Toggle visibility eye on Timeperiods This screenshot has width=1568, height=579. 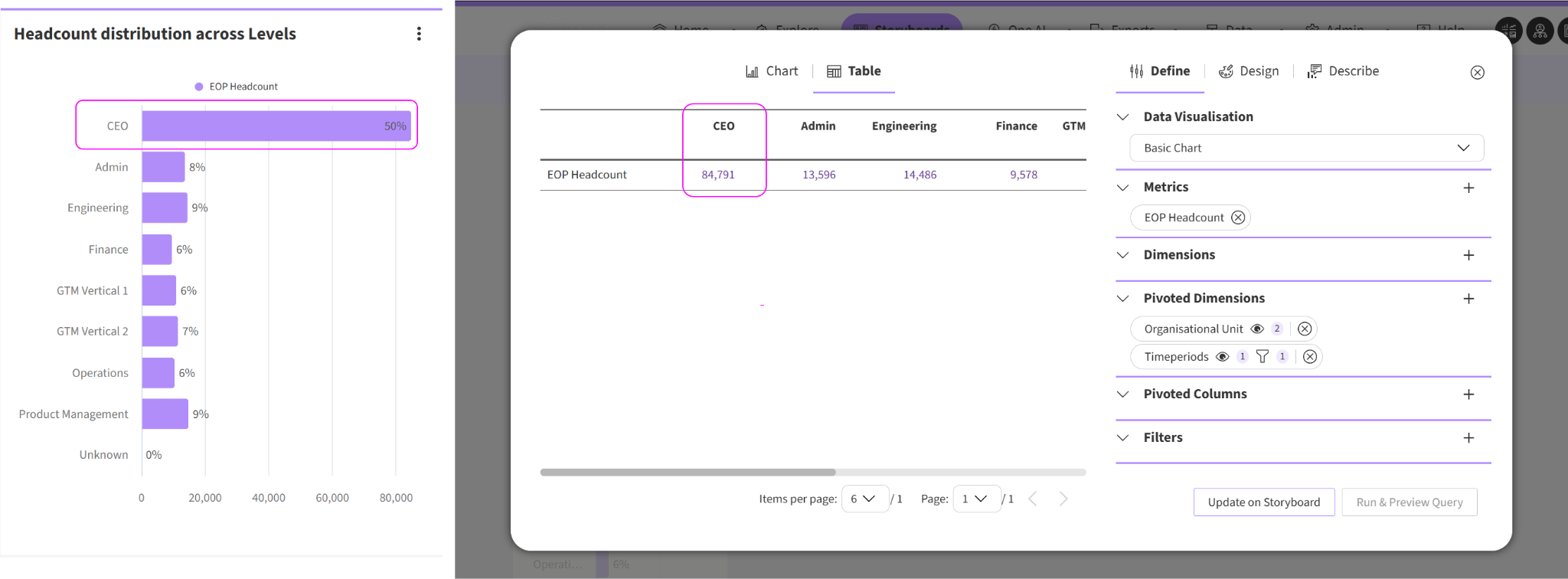(1223, 357)
